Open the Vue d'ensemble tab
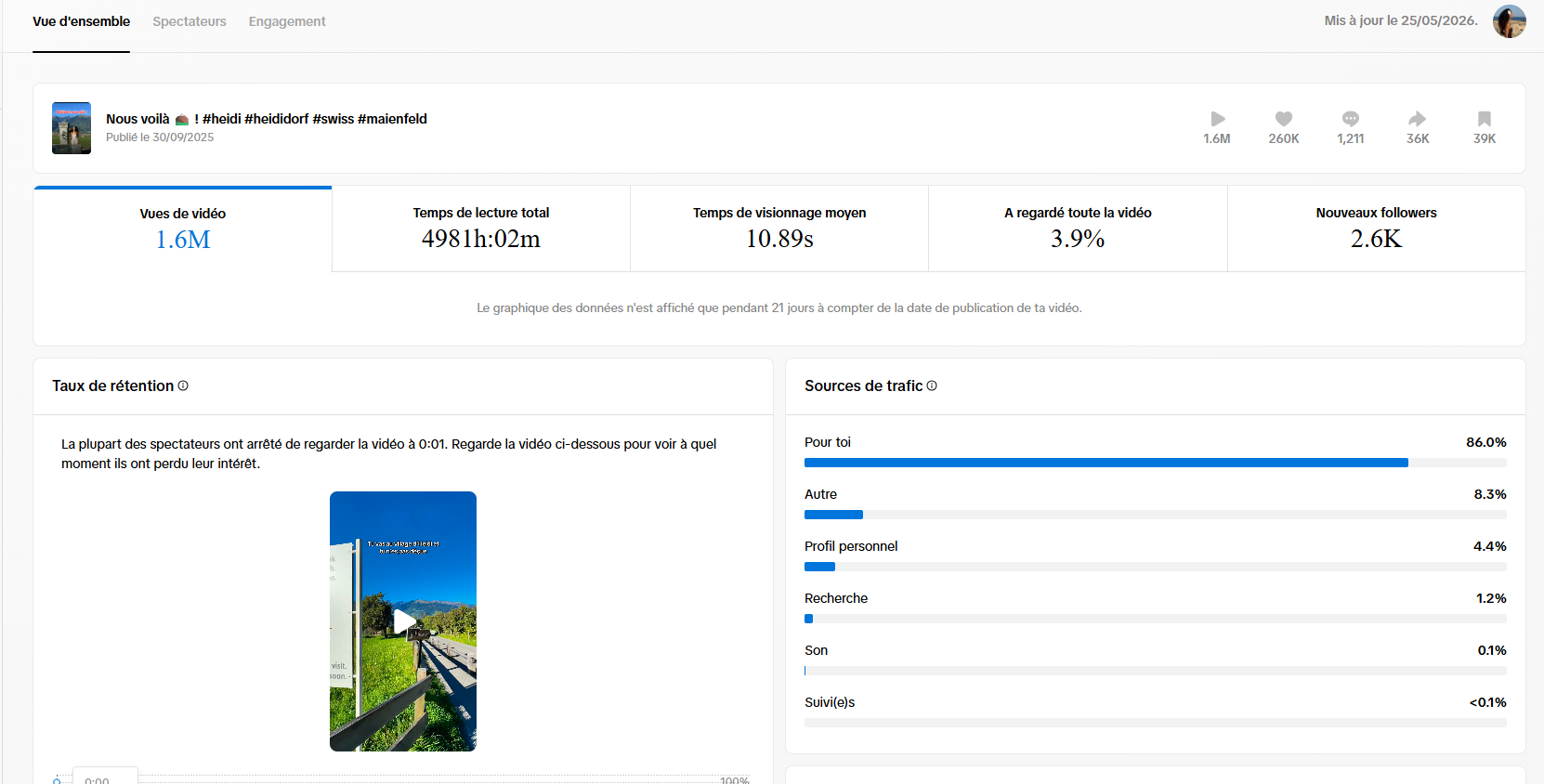Image resolution: width=1544 pixels, height=784 pixels. click(81, 21)
